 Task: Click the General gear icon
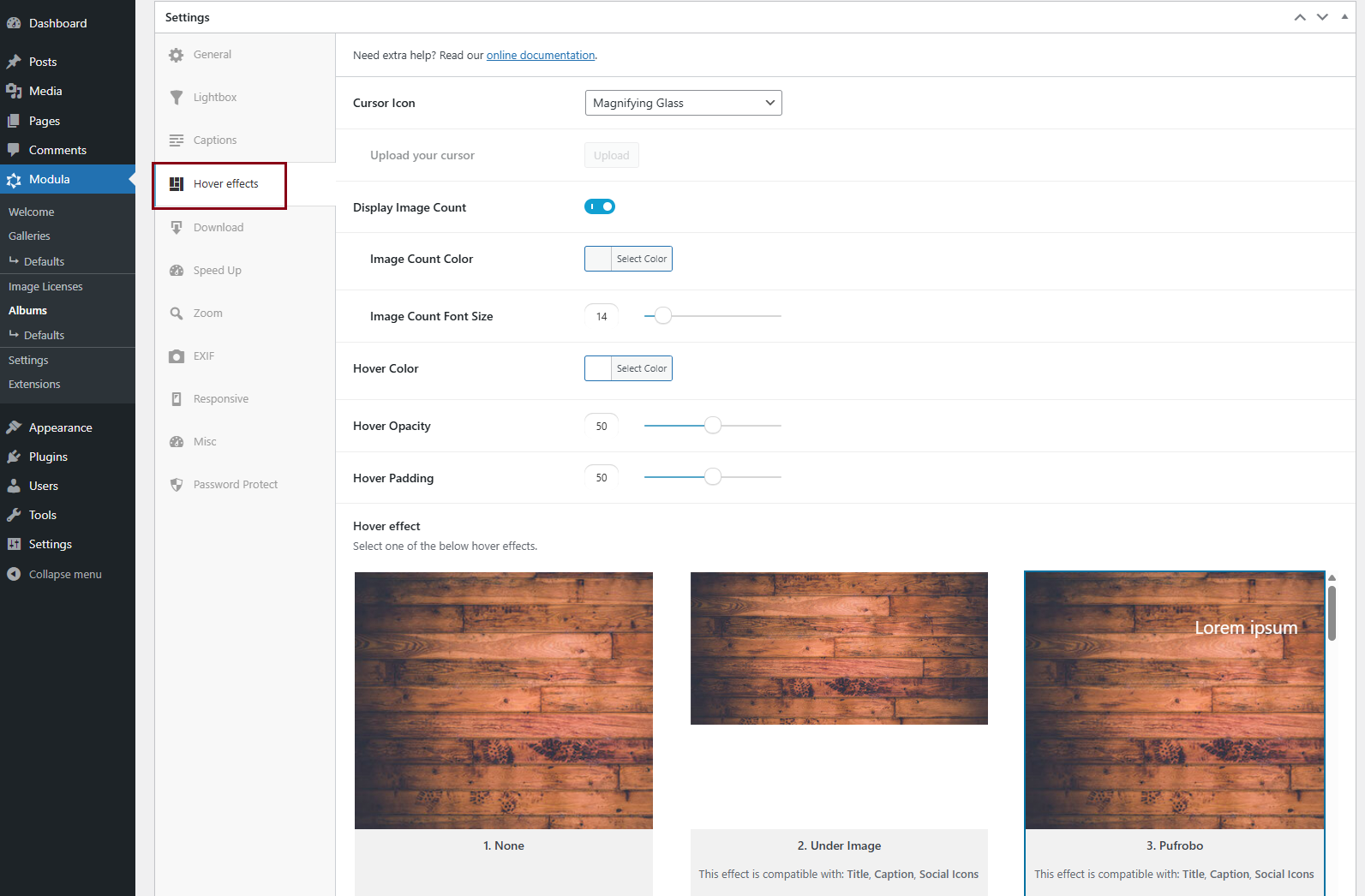[177, 55]
